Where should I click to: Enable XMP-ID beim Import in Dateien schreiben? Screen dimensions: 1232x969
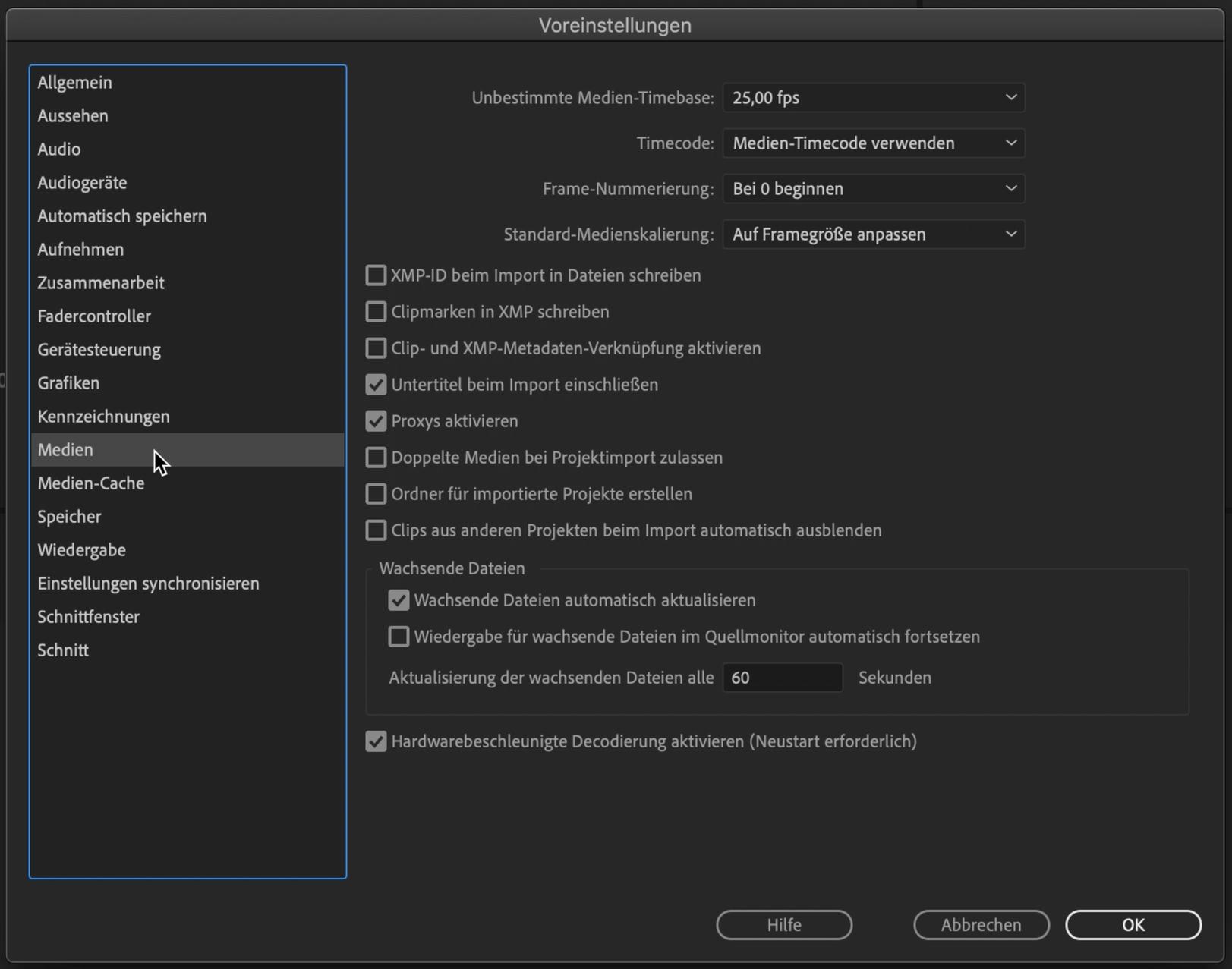(376, 275)
